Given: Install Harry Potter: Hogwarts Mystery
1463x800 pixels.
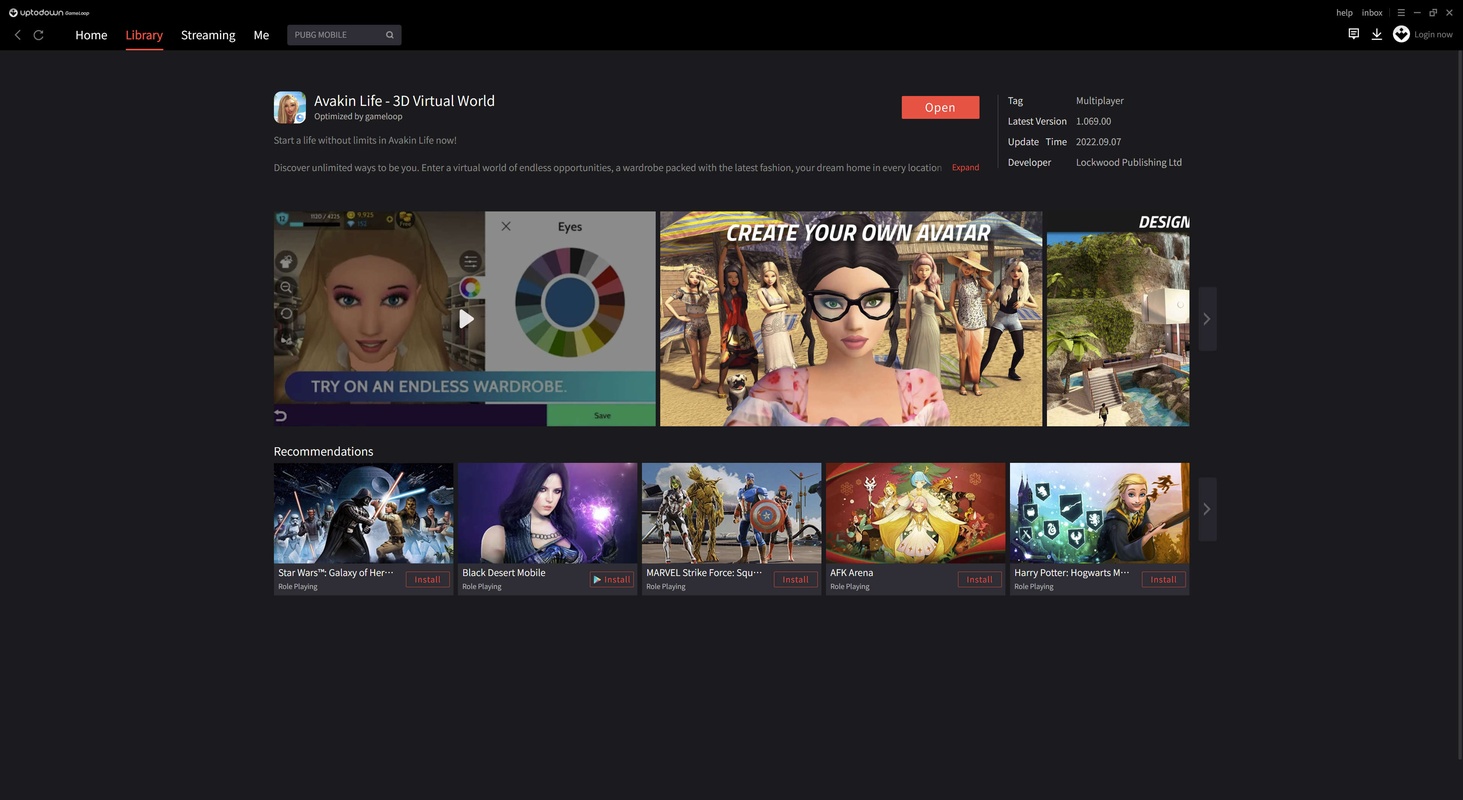Looking at the screenshot, I should click(x=1163, y=580).
